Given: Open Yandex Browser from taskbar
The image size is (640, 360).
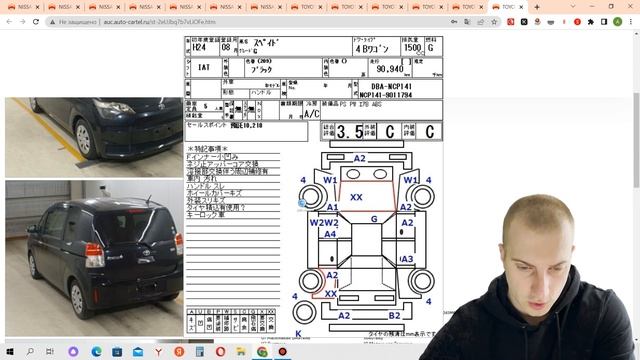Looking at the screenshot, I should click(179, 351).
